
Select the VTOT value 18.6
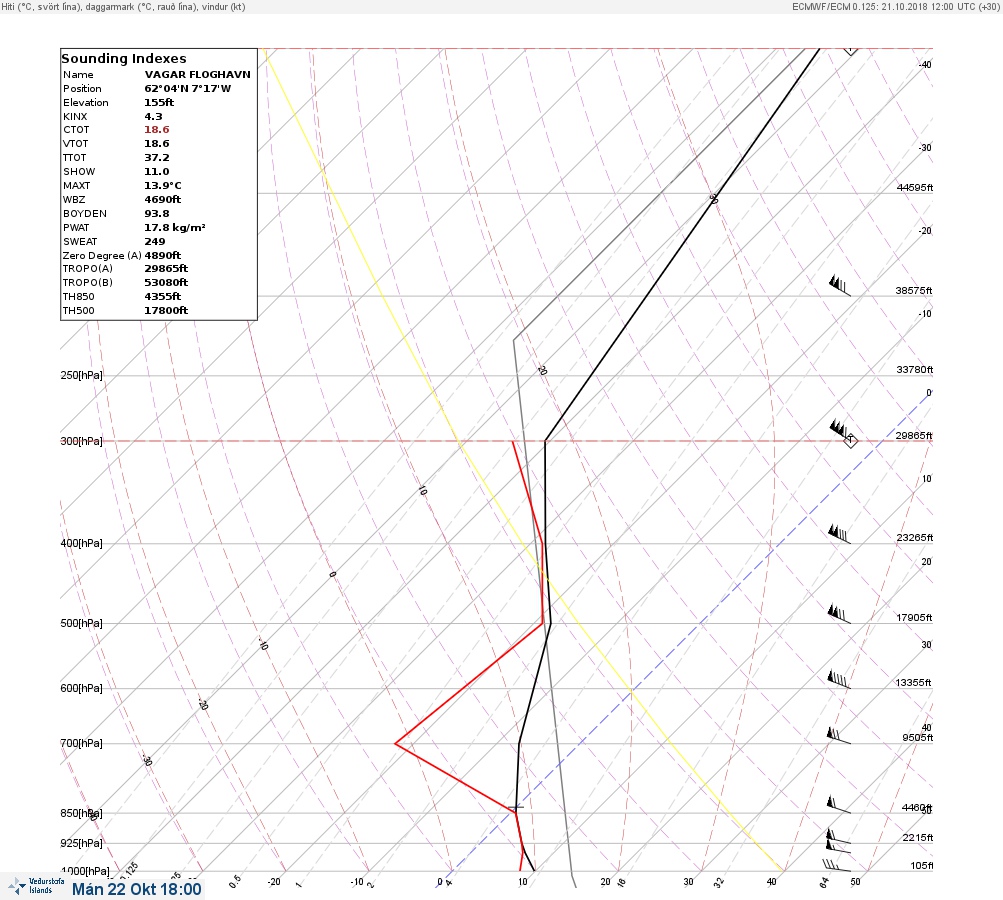click(157, 143)
